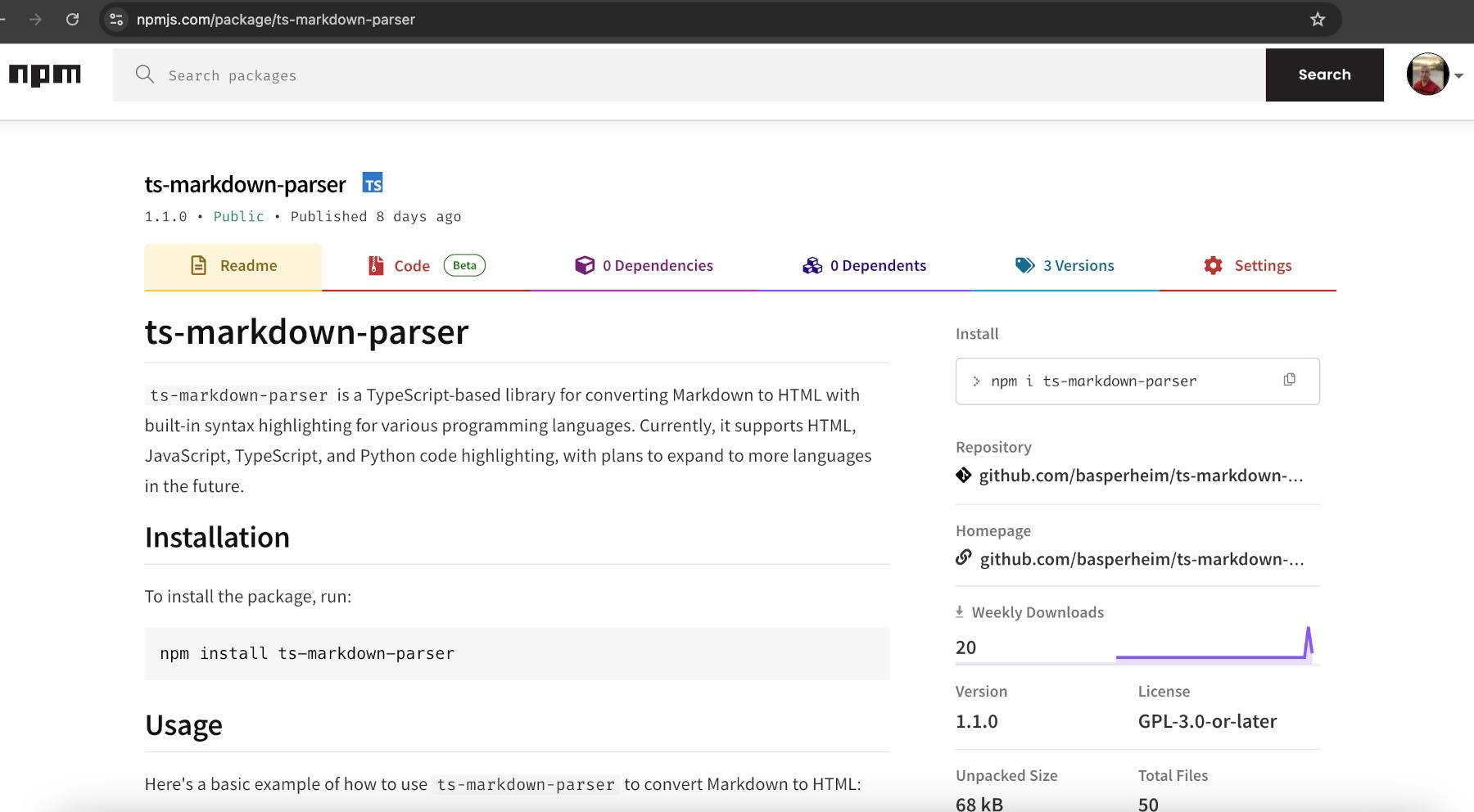Screen dimensions: 1474x812
Task: Click the homepage chain link icon
Action: [964, 557]
